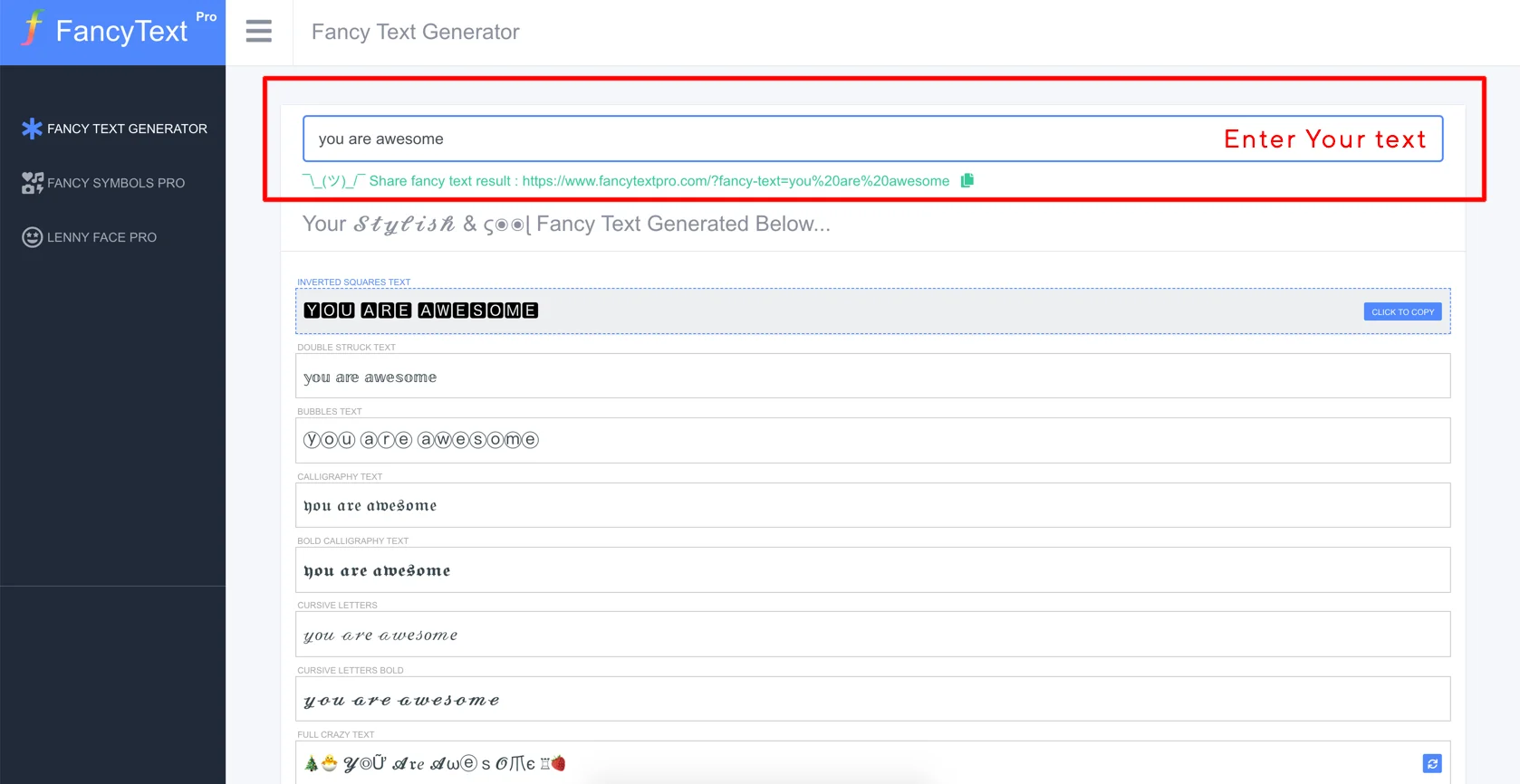Select the inverted squares text result
This screenshot has width=1520, height=784.
(x=872, y=311)
